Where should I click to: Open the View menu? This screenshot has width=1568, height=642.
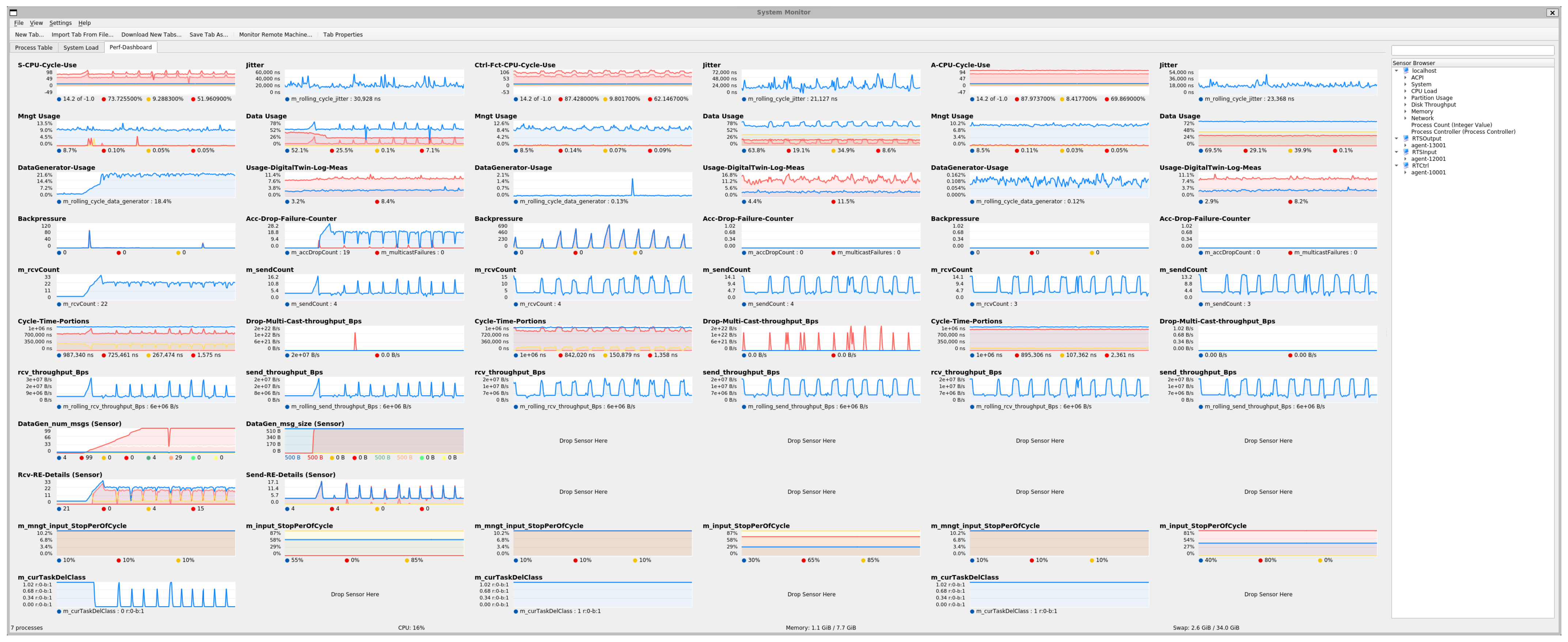coord(37,23)
